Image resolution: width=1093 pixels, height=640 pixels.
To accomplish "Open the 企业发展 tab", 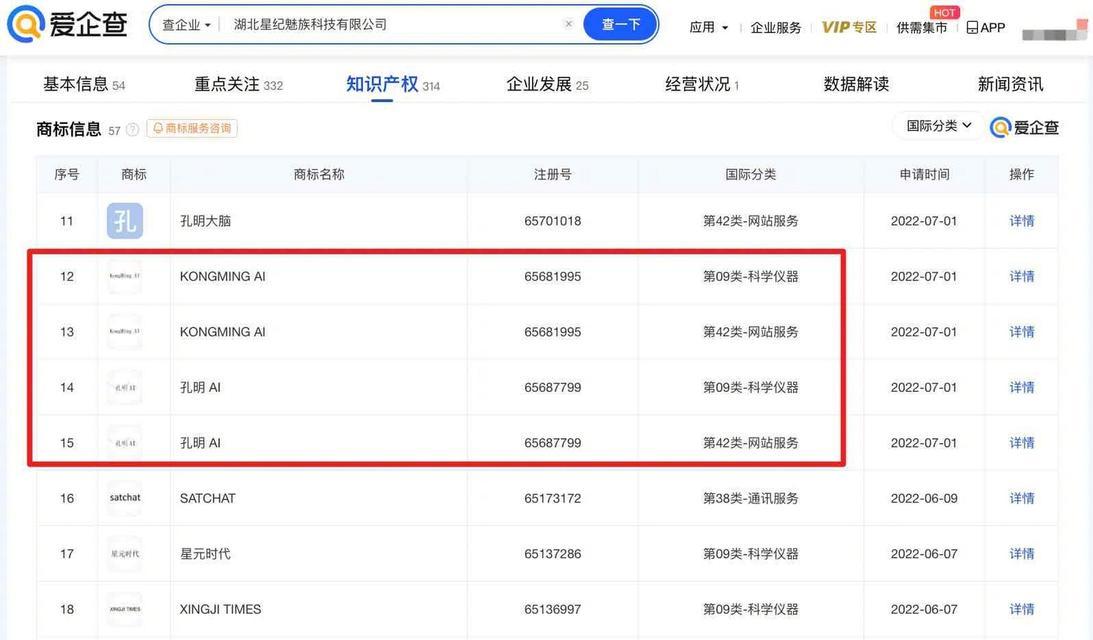I will pos(547,84).
